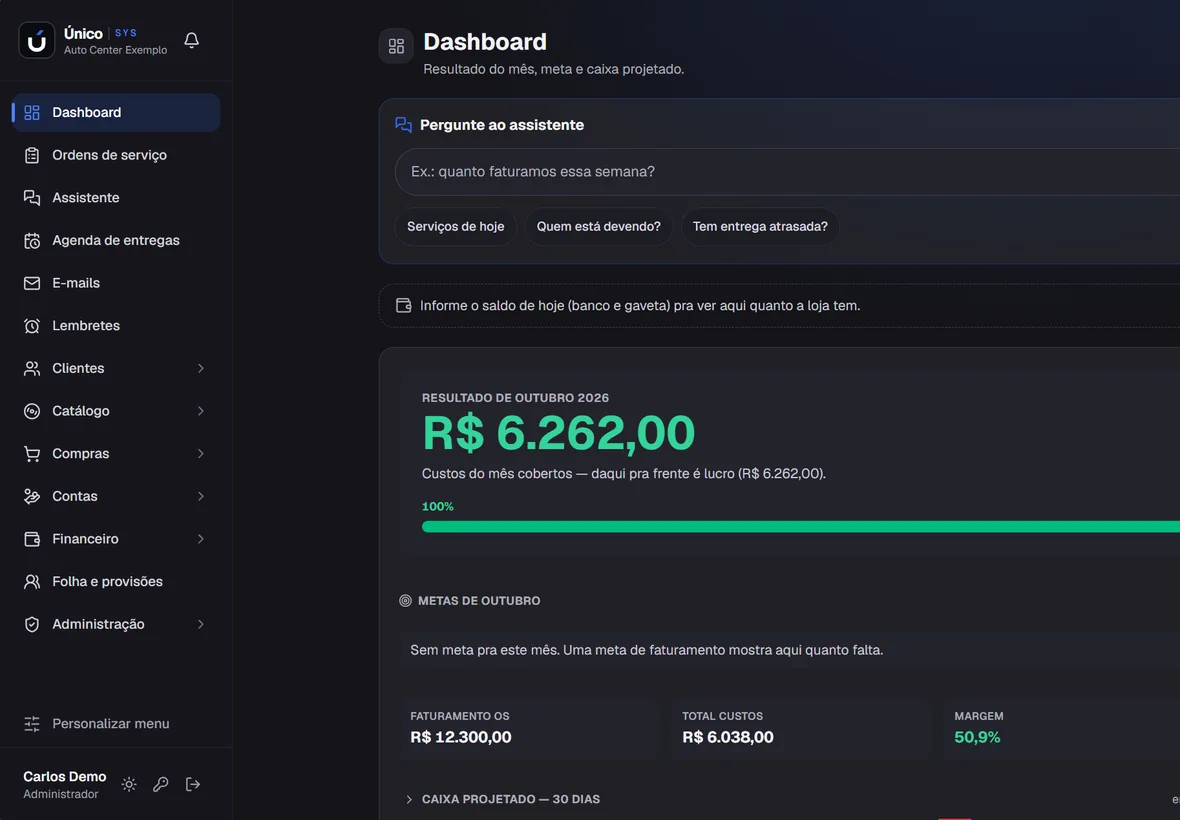Sign out using the logout icon
This screenshot has height=820, width=1180.
[x=193, y=785]
